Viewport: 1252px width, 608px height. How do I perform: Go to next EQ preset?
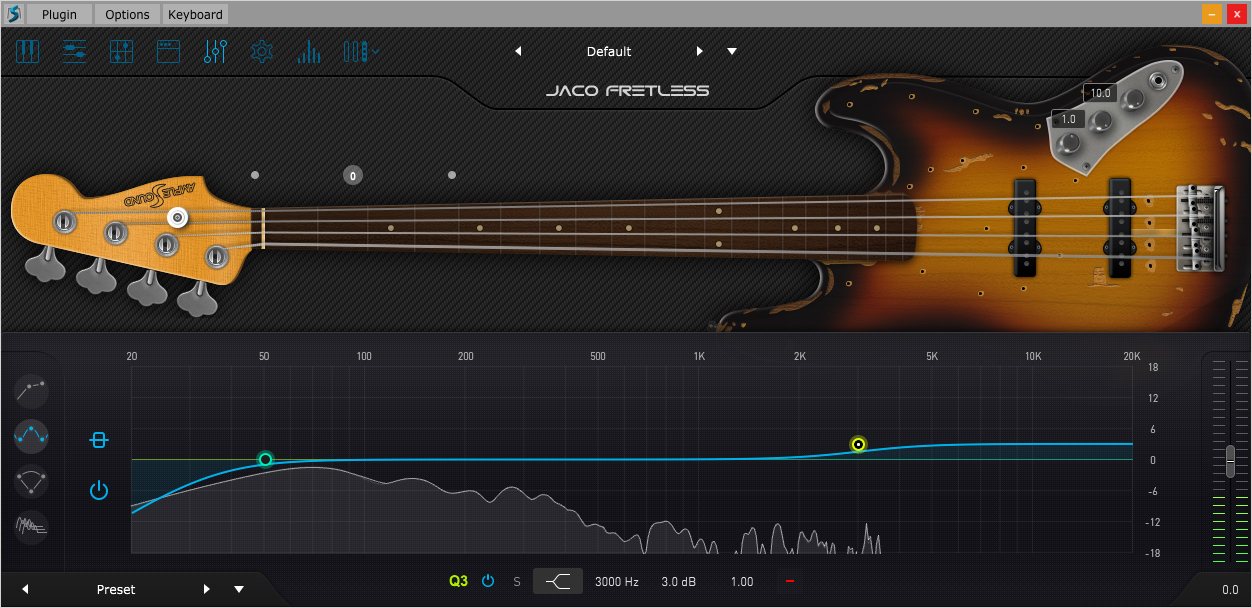click(207, 589)
